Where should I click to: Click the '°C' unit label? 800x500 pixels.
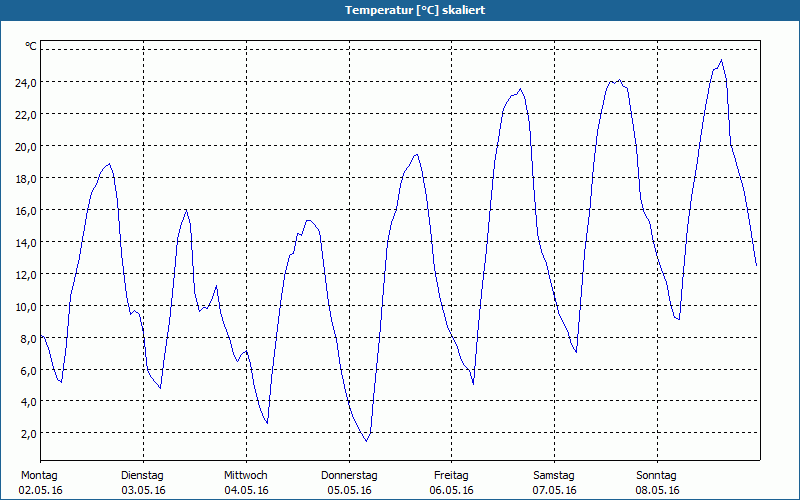tap(31, 46)
